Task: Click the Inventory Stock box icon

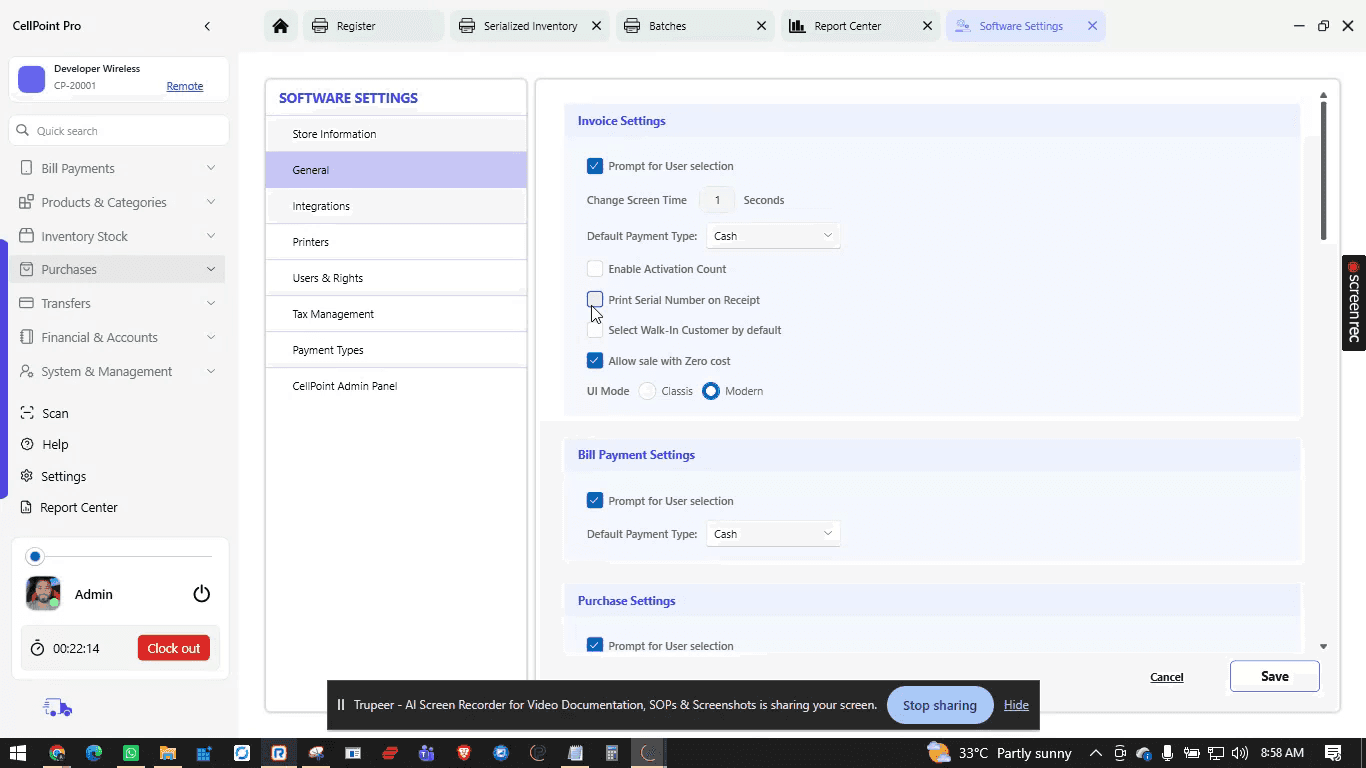Action: pyautogui.click(x=26, y=236)
